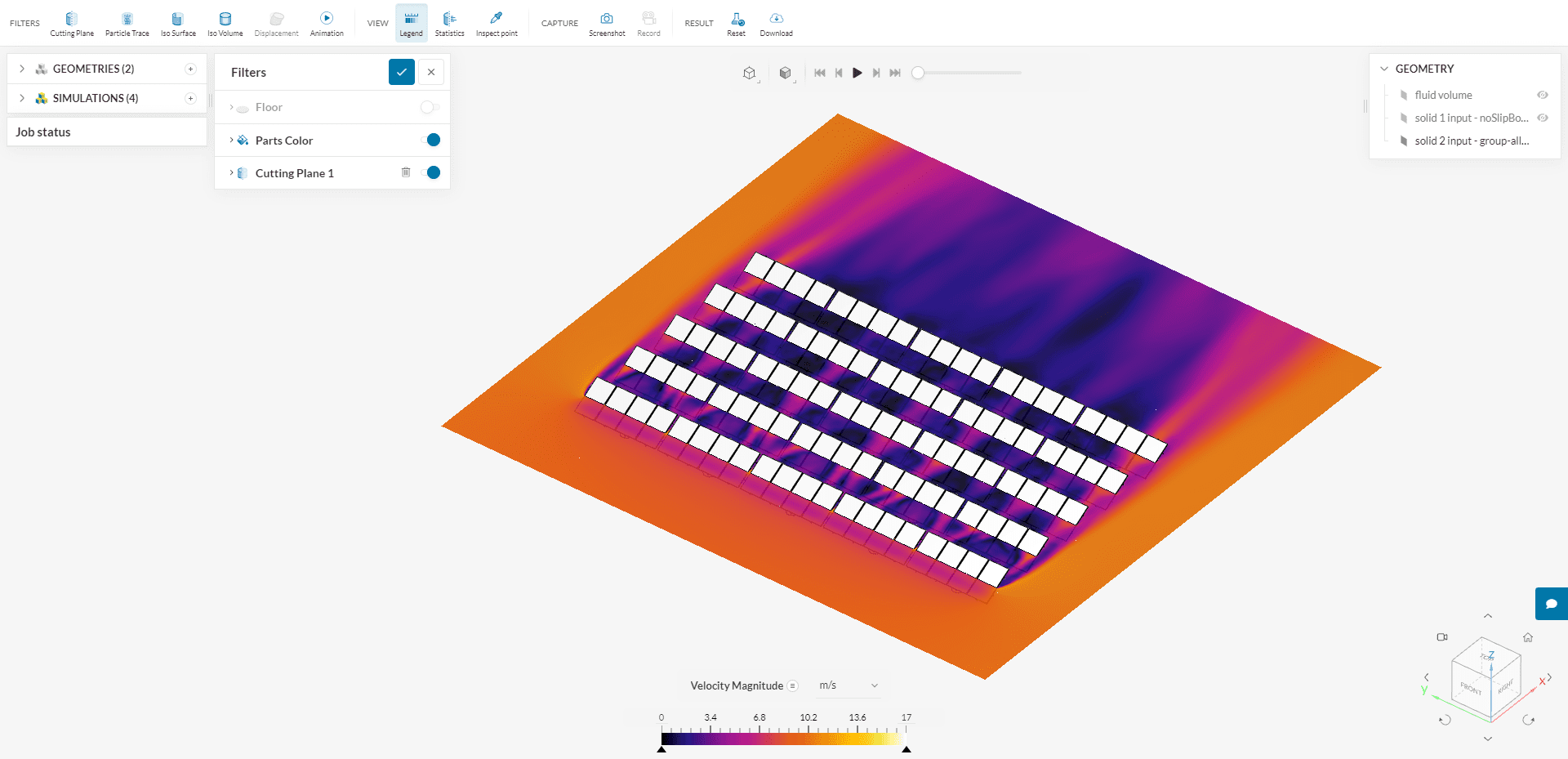Click the animation timeline slider handle
The image size is (1568, 759).
(918, 73)
